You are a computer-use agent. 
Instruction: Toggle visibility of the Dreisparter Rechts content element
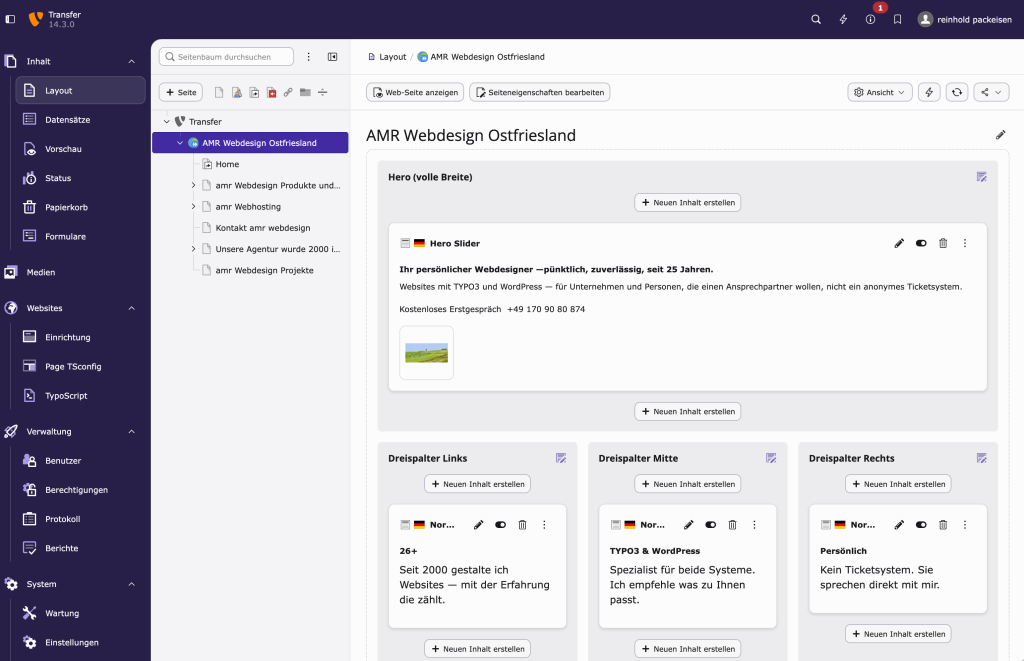tap(921, 524)
